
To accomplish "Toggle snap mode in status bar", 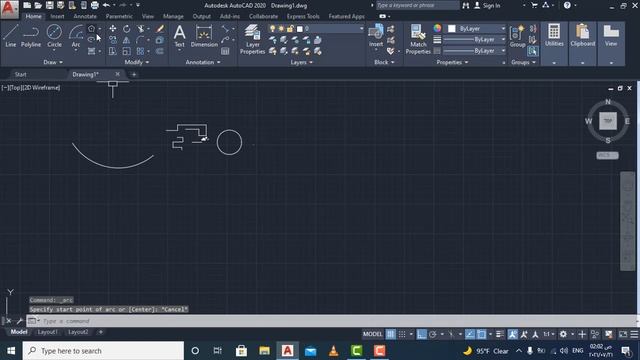I will click(x=402, y=334).
